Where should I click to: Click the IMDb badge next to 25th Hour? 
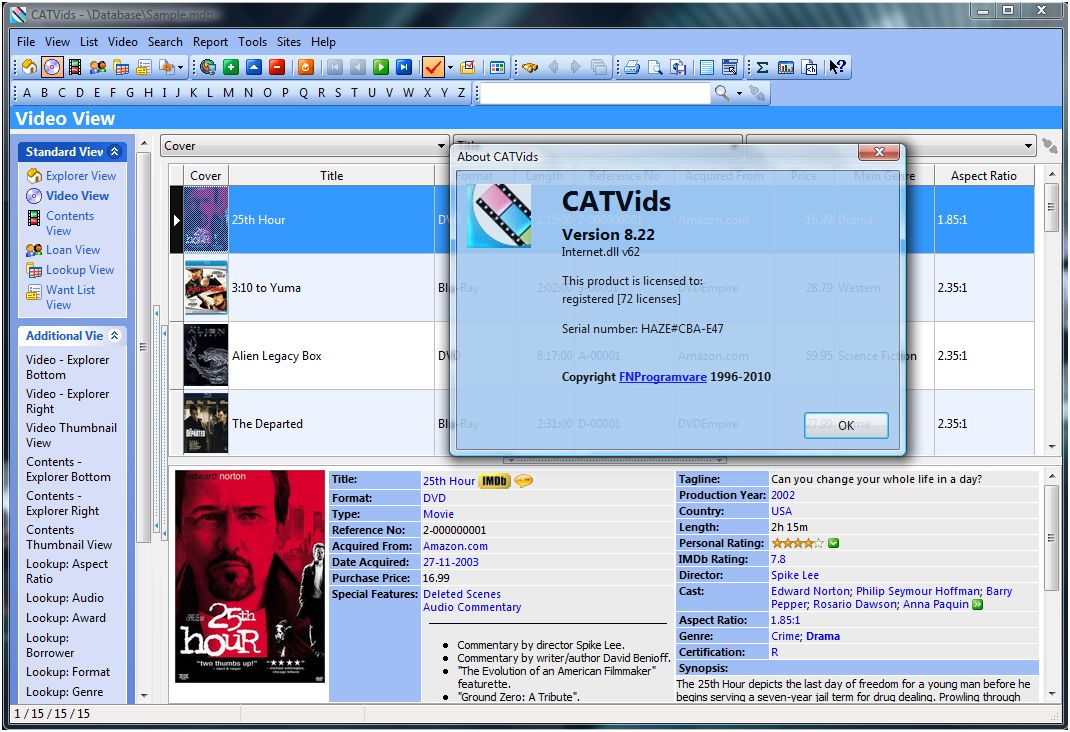pos(494,481)
